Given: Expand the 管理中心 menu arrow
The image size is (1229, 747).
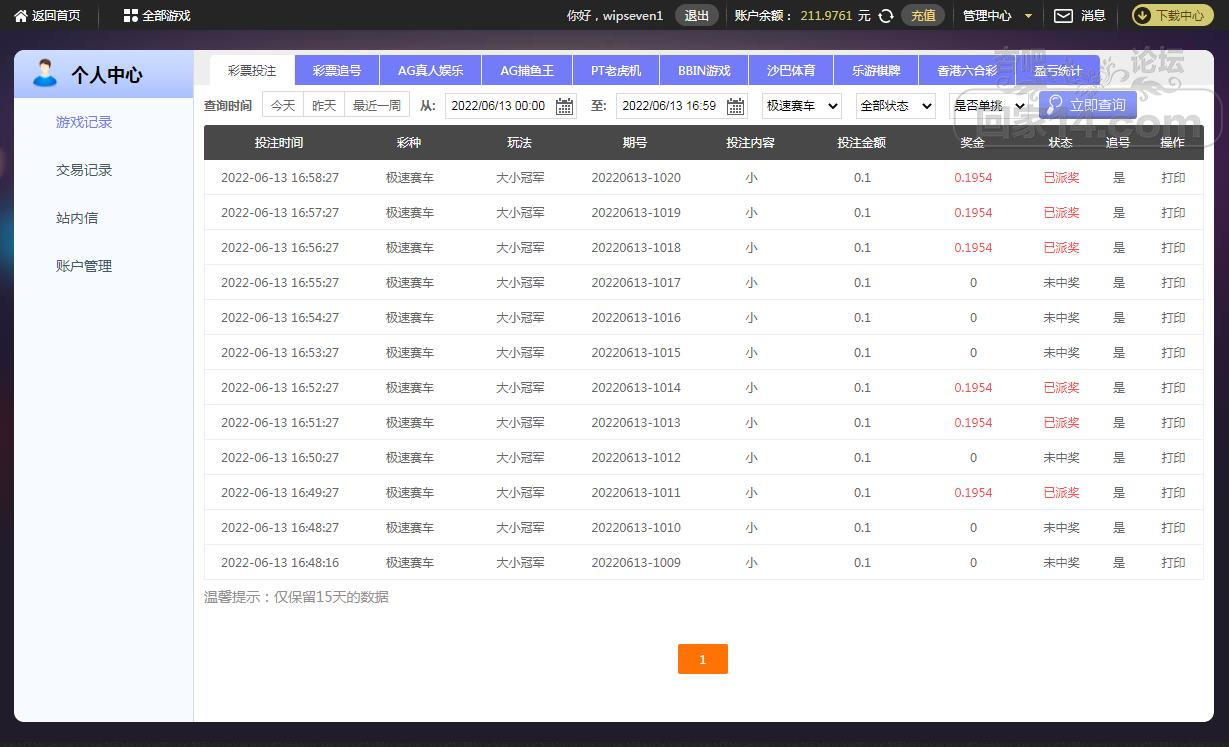Looking at the screenshot, I should point(1028,16).
